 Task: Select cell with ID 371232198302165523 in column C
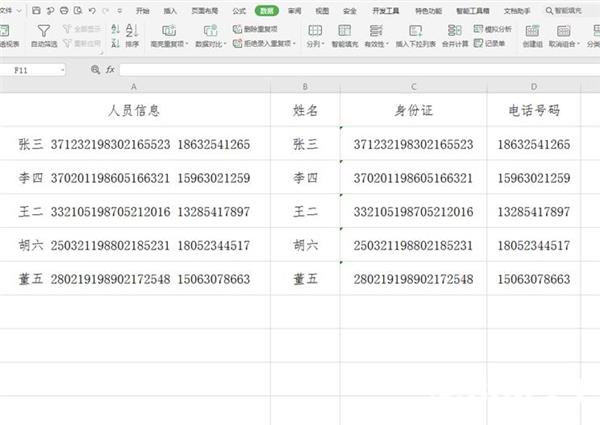pyautogui.click(x=413, y=144)
